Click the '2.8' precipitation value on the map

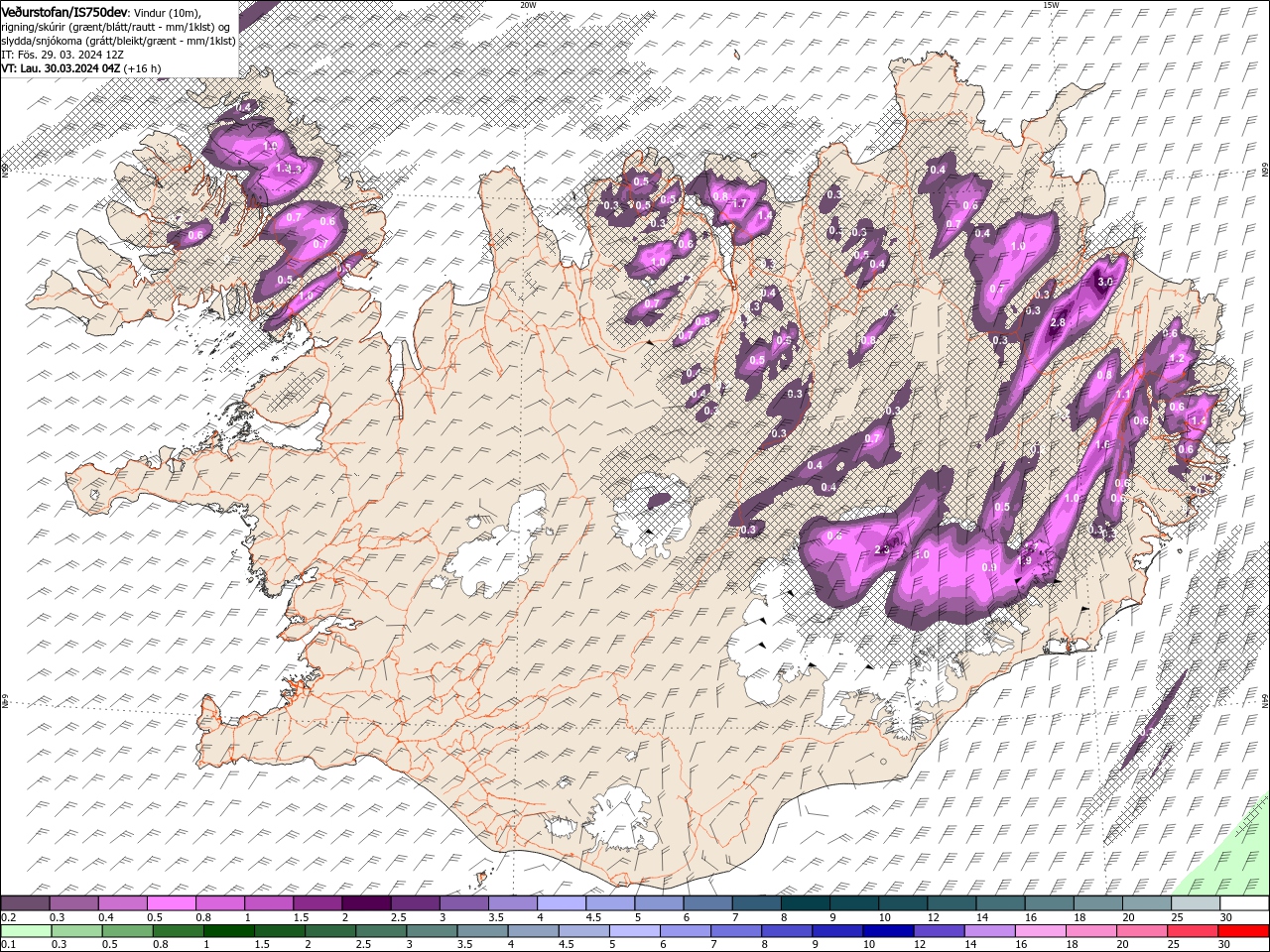point(1058,323)
